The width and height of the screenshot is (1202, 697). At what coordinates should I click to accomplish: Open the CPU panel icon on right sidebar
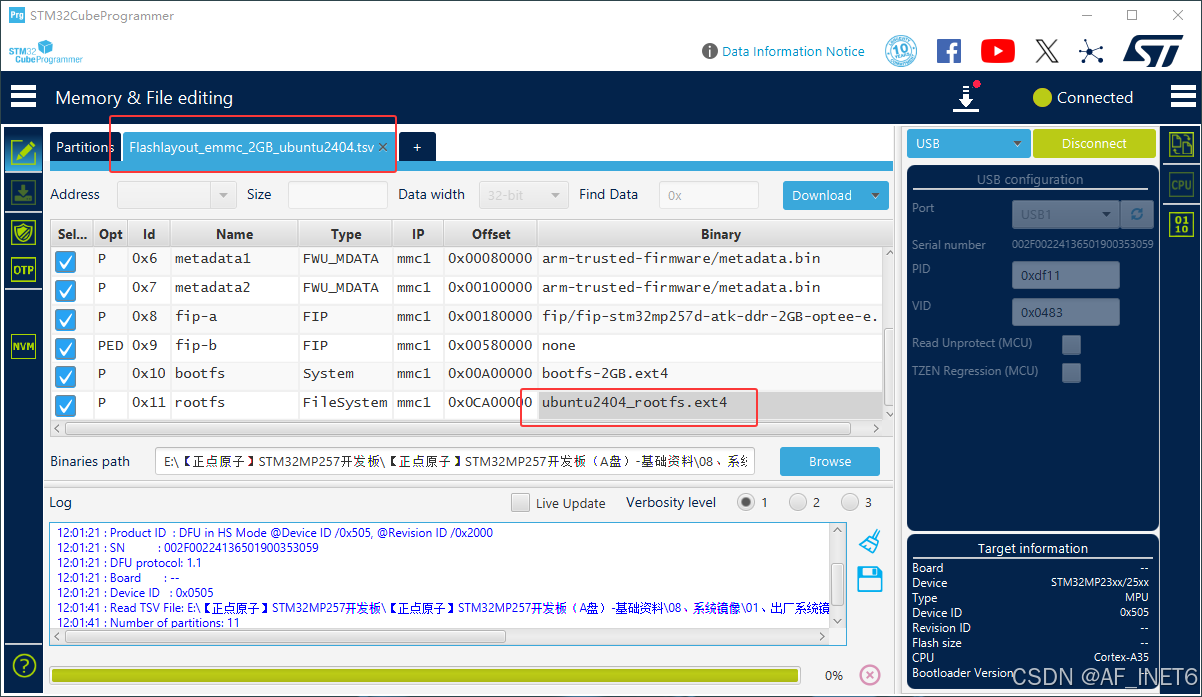click(1181, 184)
